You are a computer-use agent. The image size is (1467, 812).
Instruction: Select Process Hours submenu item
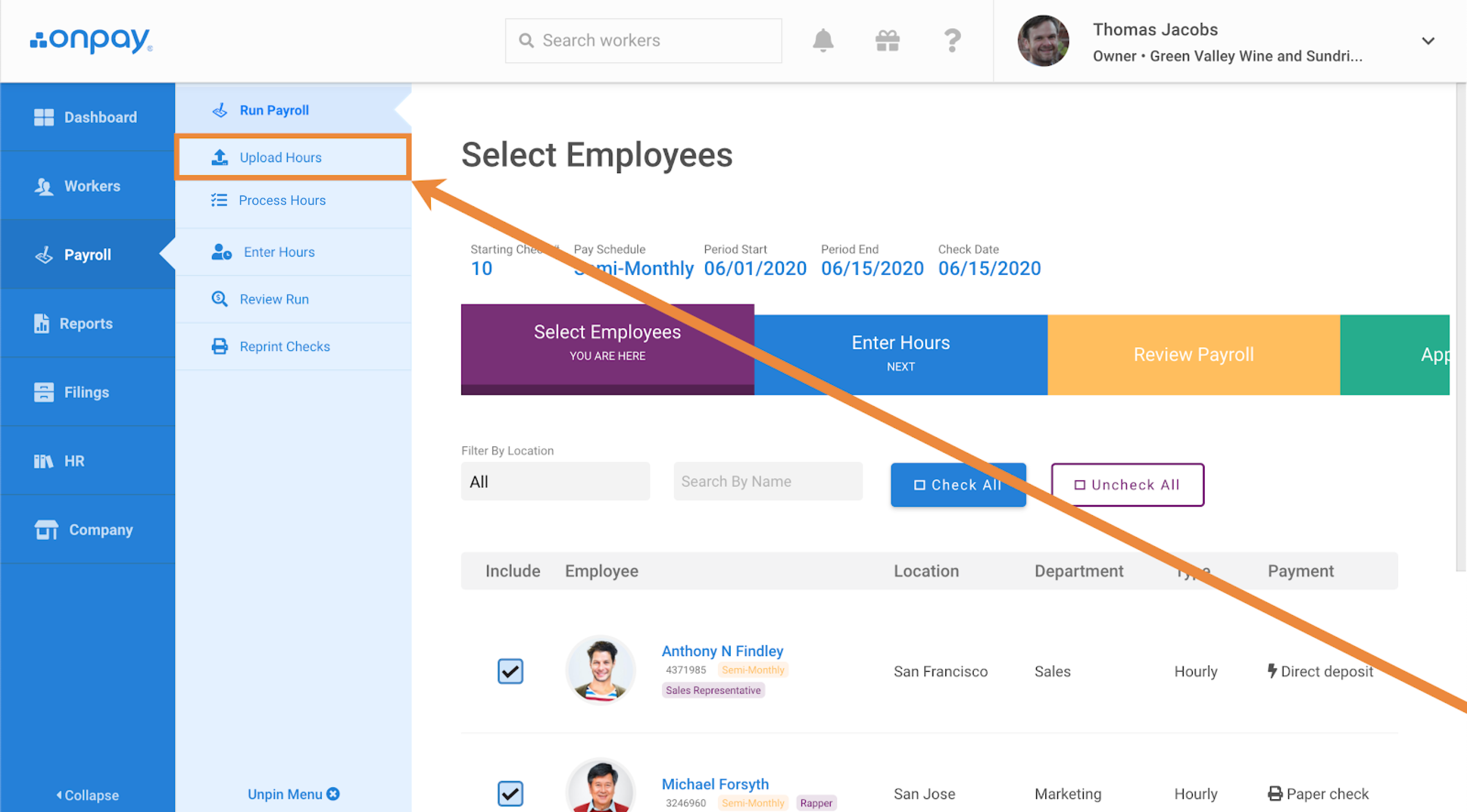tap(293, 200)
